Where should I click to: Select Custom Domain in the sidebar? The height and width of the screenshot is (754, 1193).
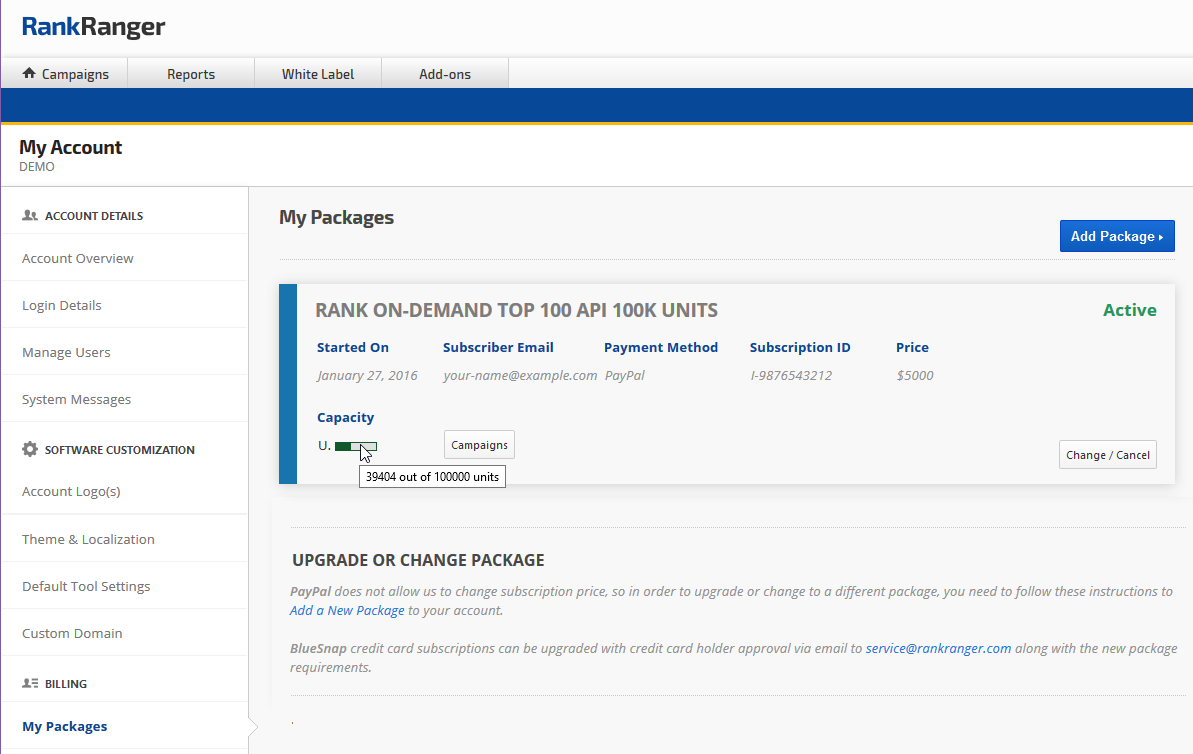coord(72,633)
